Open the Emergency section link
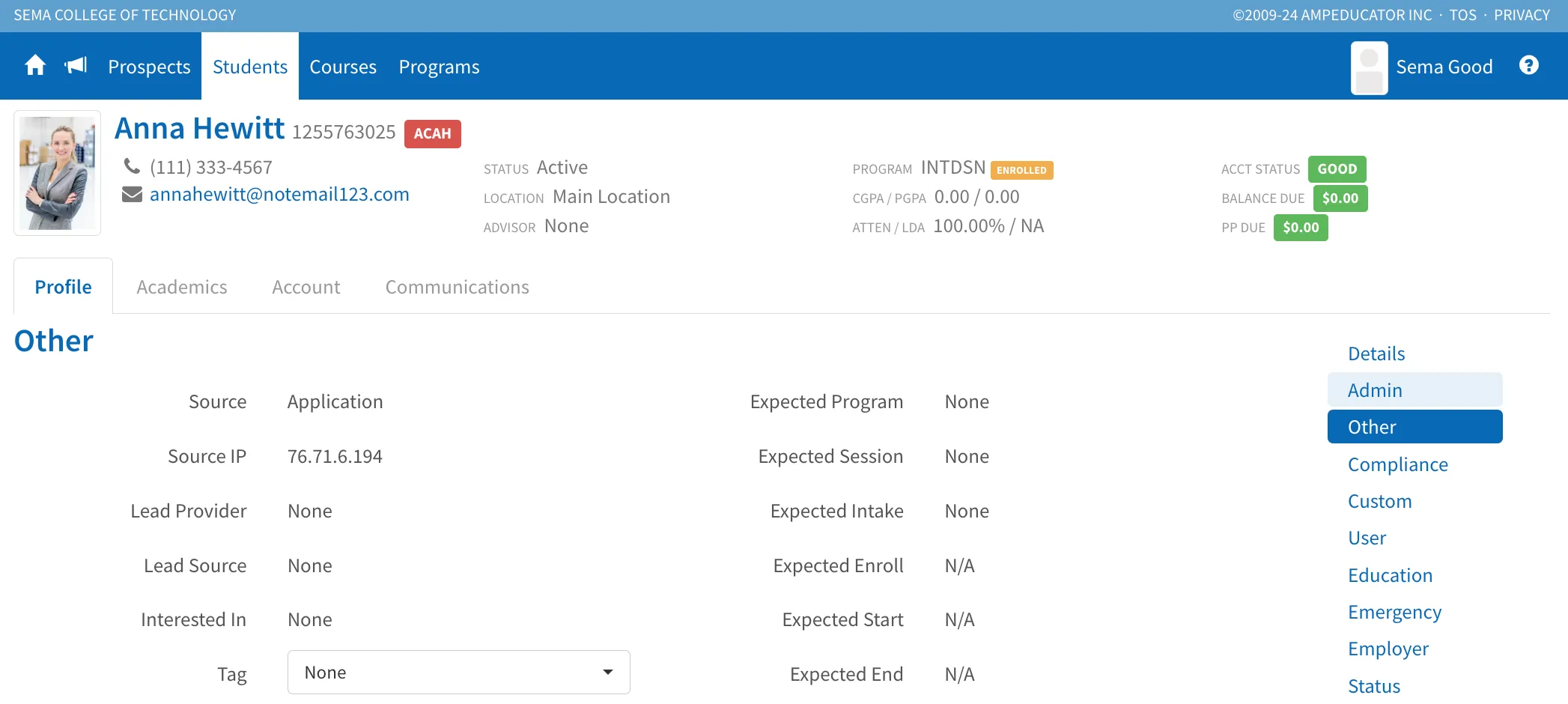Screen dimensions: 1568x704 click(1395, 612)
